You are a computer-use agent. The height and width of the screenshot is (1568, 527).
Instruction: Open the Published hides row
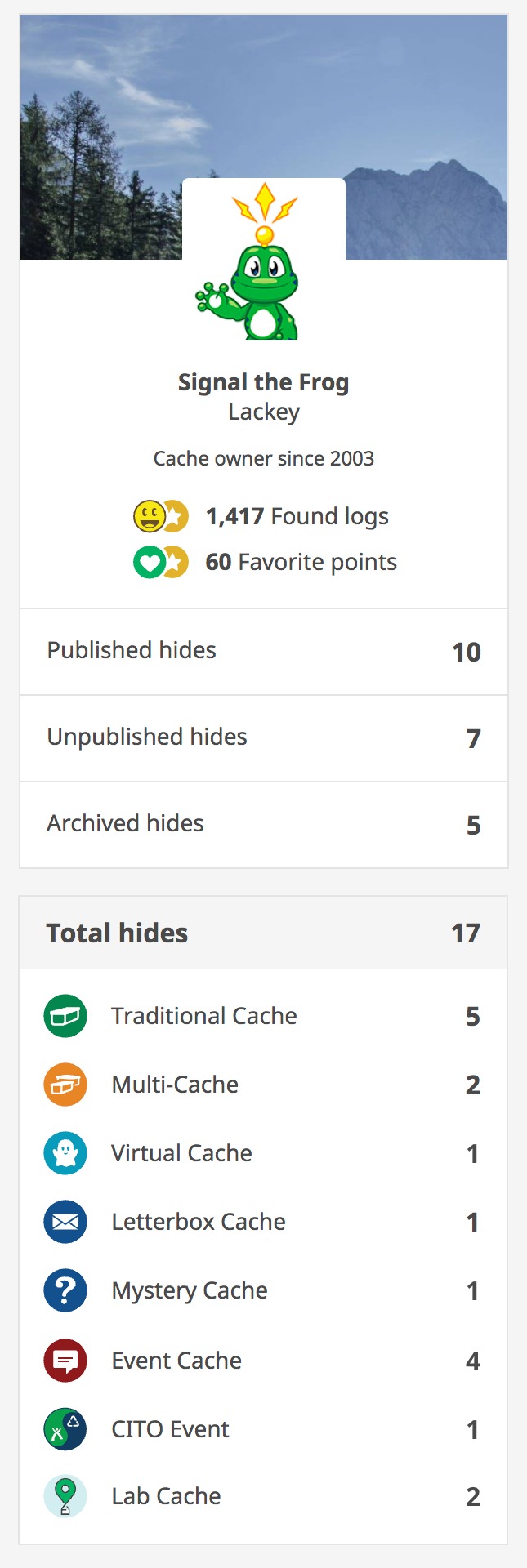click(263, 652)
